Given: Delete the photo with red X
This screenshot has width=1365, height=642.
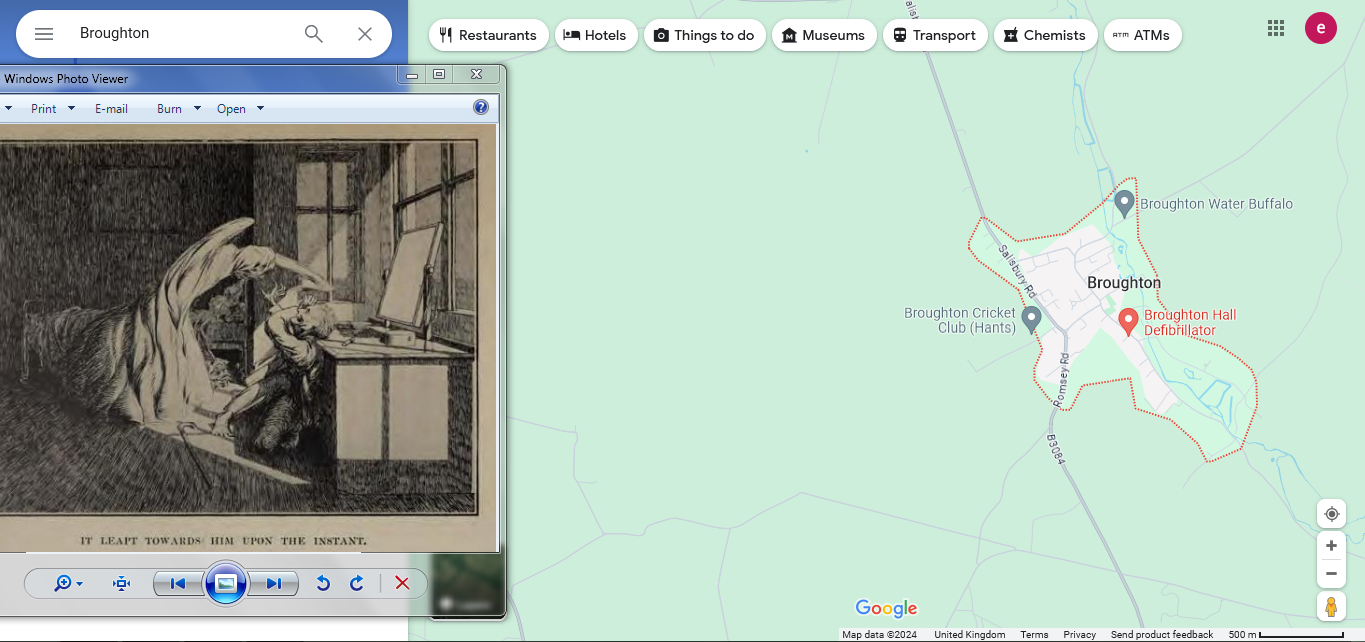Looking at the screenshot, I should click(402, 583).
